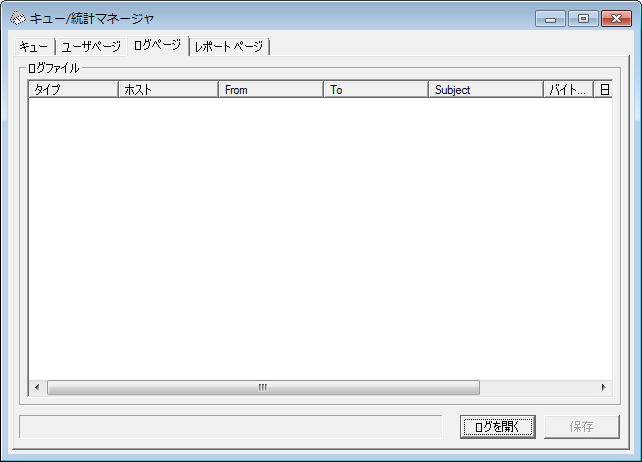Image resolution: width=642 pixels, height=462 pixels.
Task: Sort the log by the タイプ column
Action: pos(73,90)
